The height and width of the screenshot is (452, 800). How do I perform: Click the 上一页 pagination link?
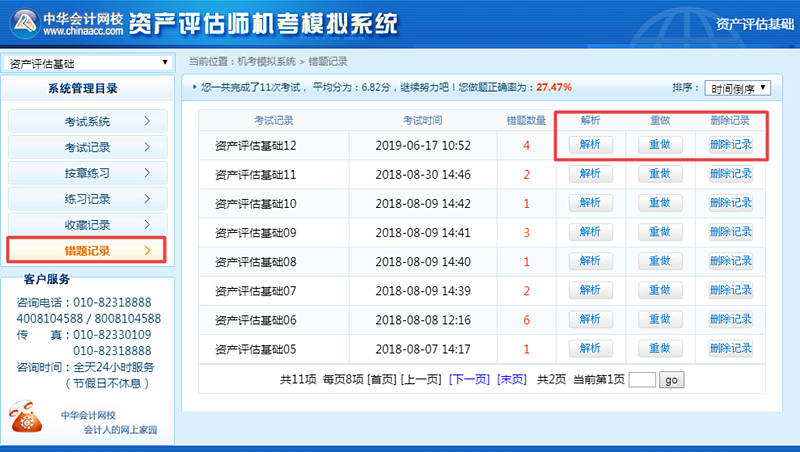coord(421,380)
